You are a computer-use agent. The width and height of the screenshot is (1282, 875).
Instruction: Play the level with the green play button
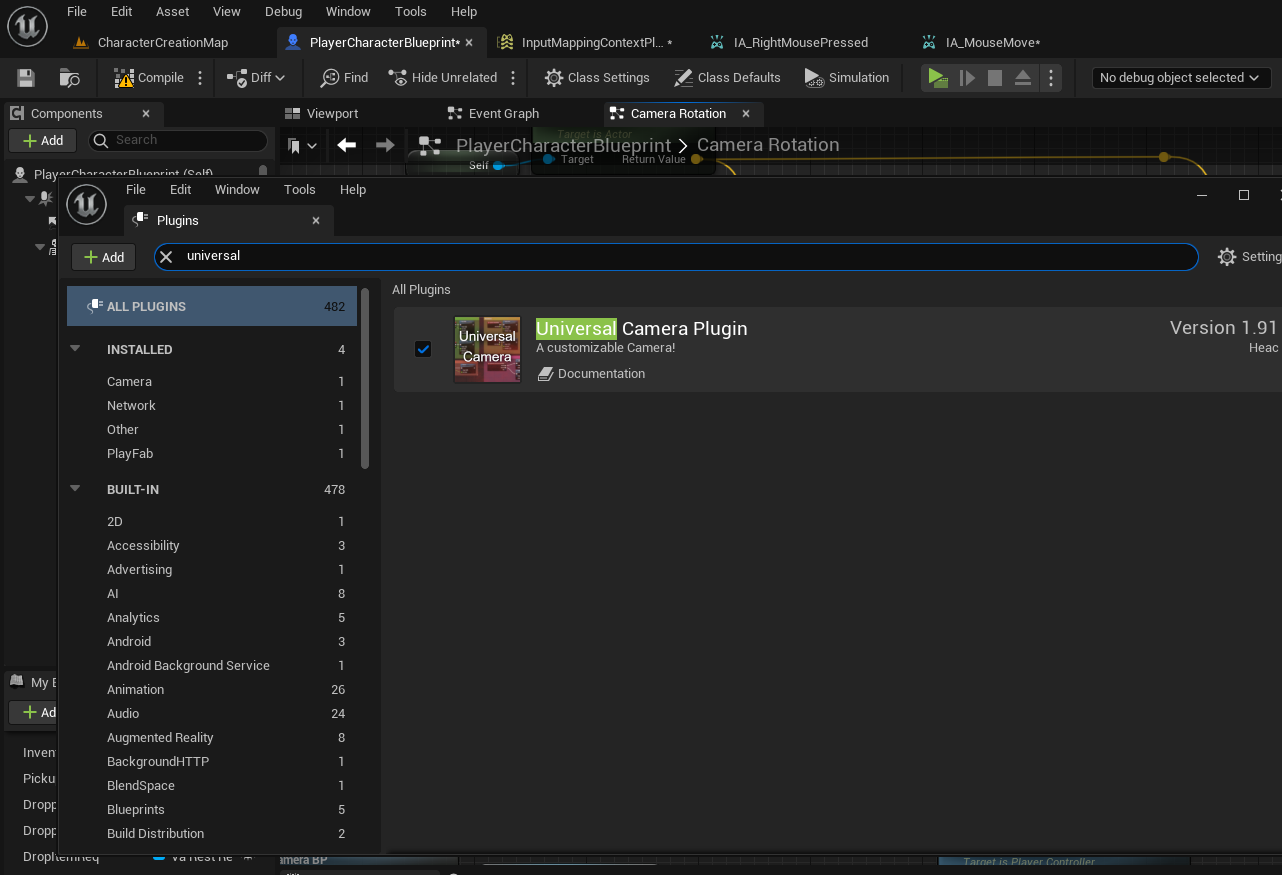point(937,77)
